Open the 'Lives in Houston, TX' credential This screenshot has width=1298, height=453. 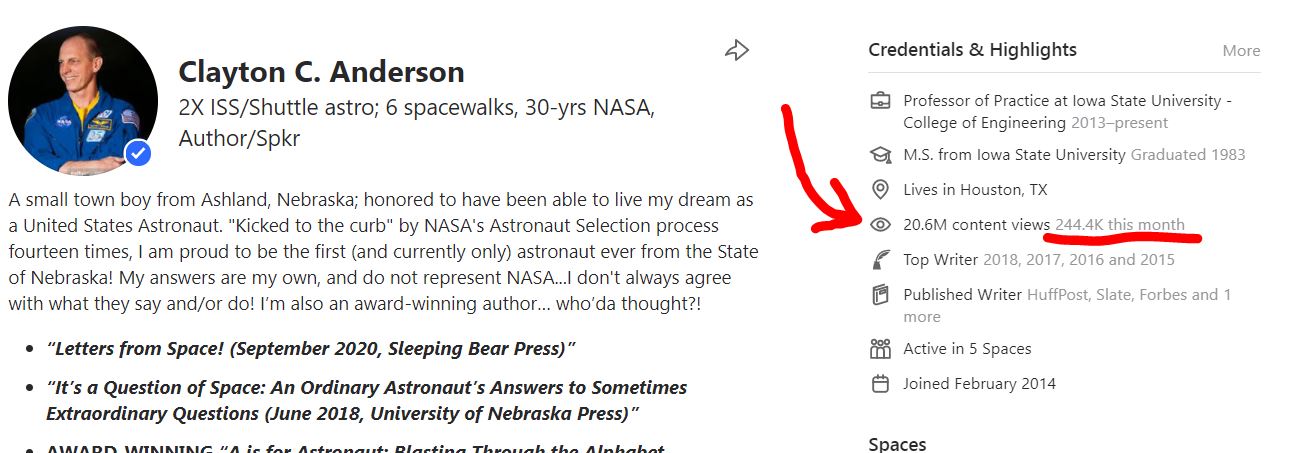click(x=975, y=189)
